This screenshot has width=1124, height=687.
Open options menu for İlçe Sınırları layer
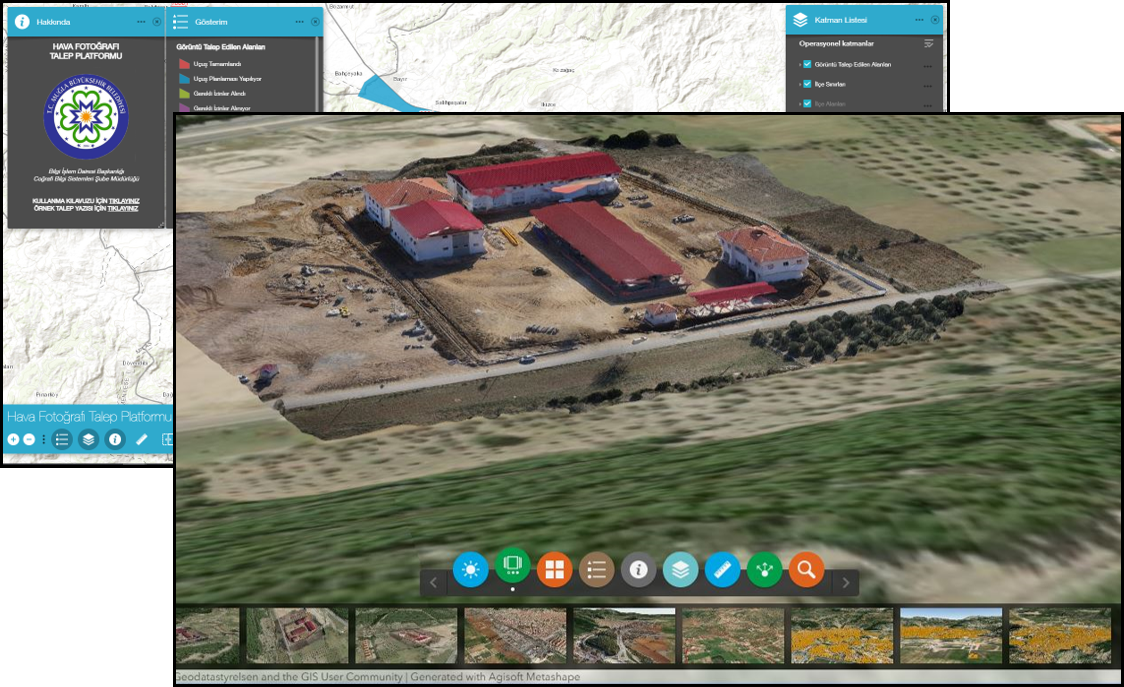pyautogui.click(x=927, y=85)
